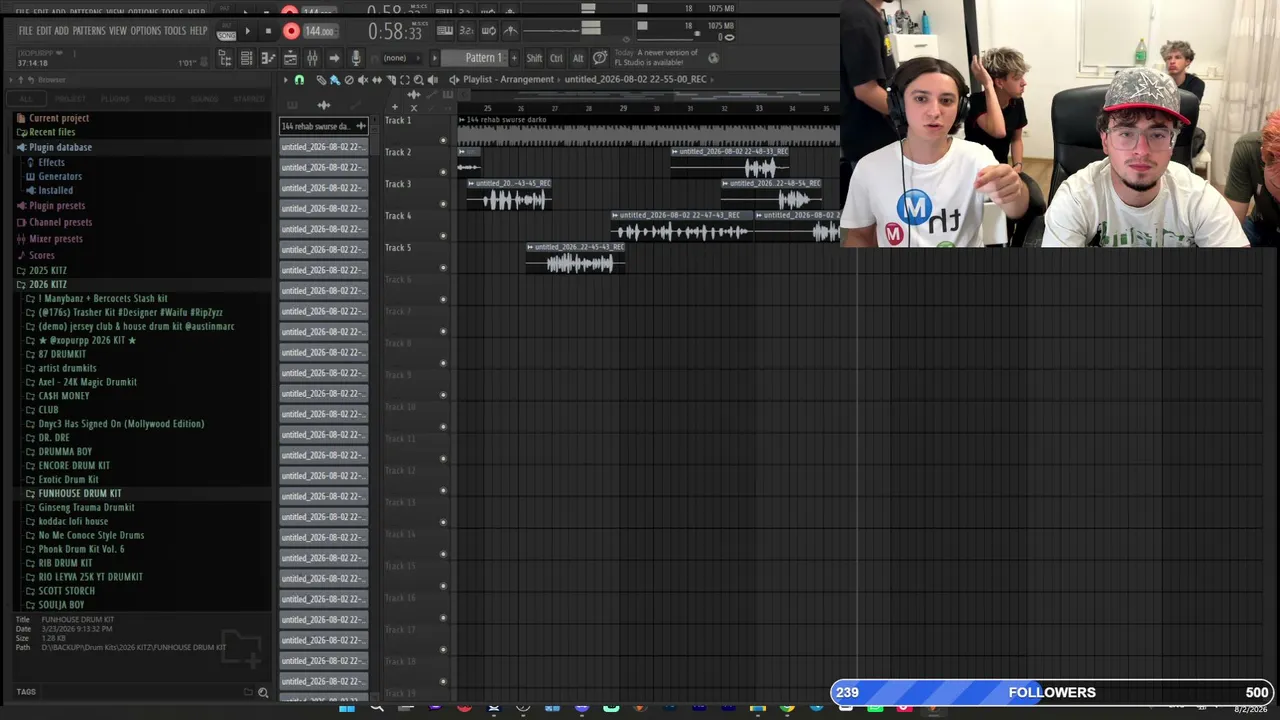Select the playlist Zoom tool
The height and width of the screenshot is (720, 1280).
tap(418, 80)
